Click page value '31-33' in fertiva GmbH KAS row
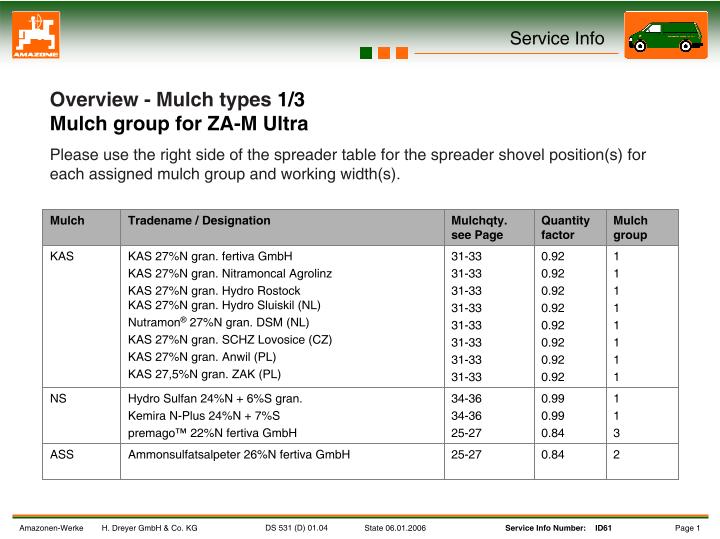Image resolution: width=720 pixels, height=539 pixels. point(466,256)
